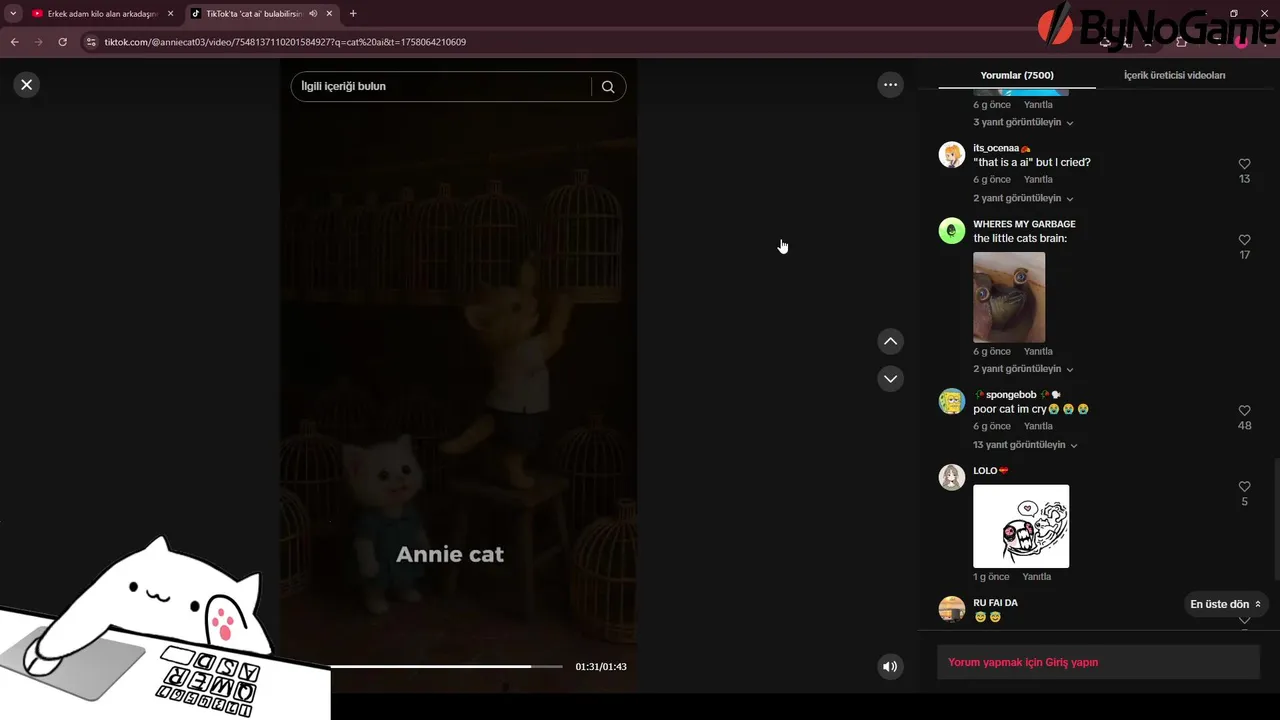Like the spongebob comment
The width and height of the screenshot is (1280, 720).
(1245, 411)
